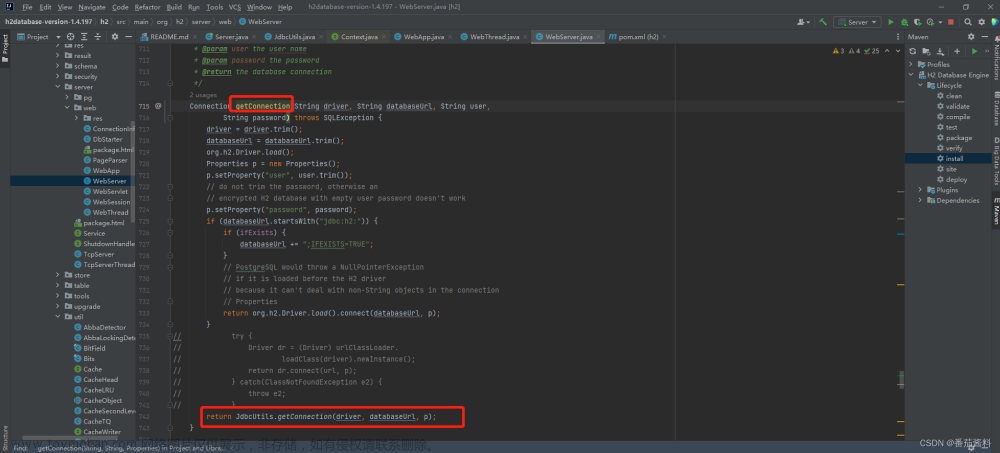Image resolution: width=1000 pixels, height=453 pixels.
Task: Click Expand All icon in Project panel
Action: pos(83,36)
